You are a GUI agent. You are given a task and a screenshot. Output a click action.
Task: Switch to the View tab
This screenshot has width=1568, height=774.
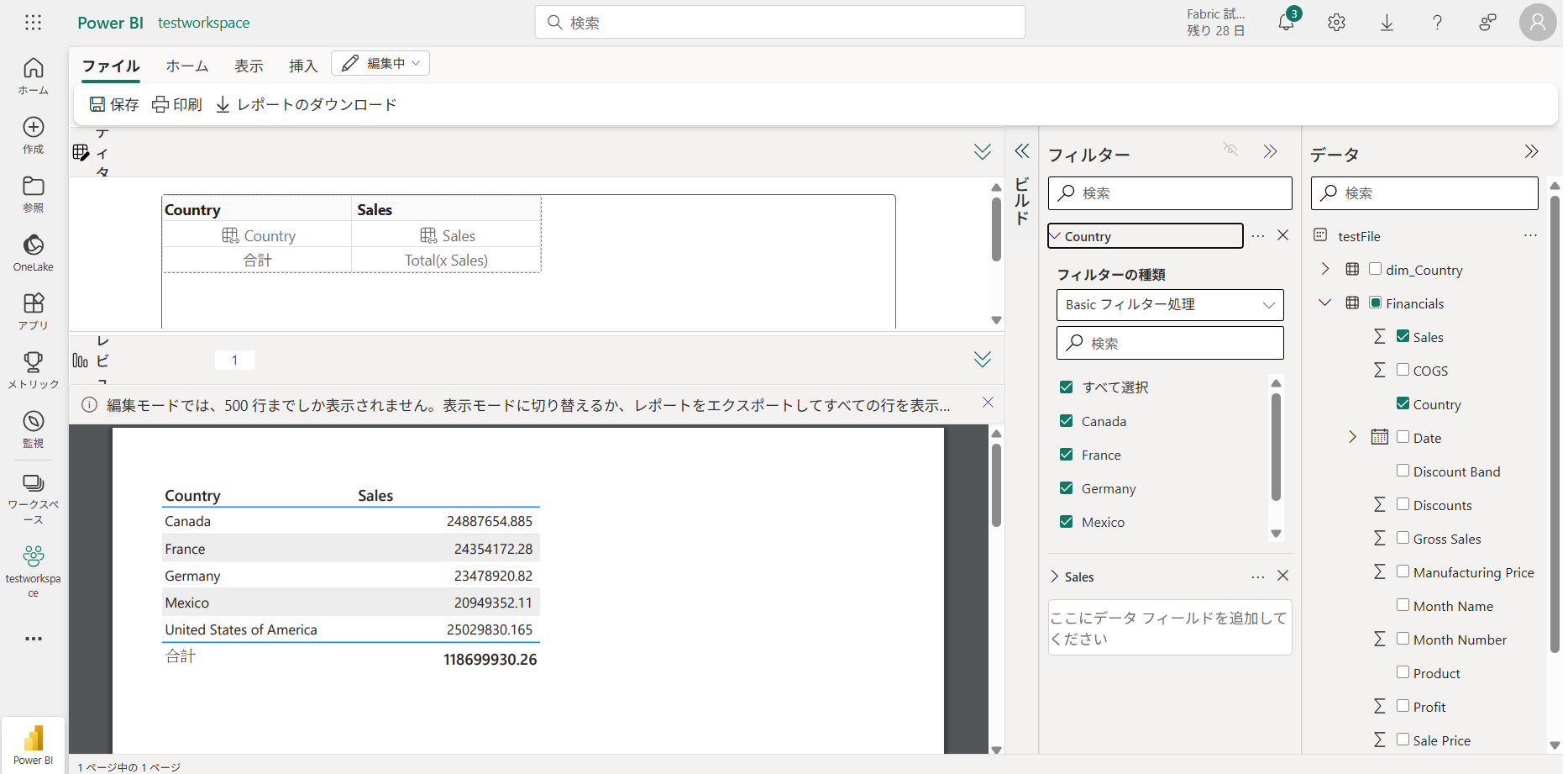pos(249,66)
